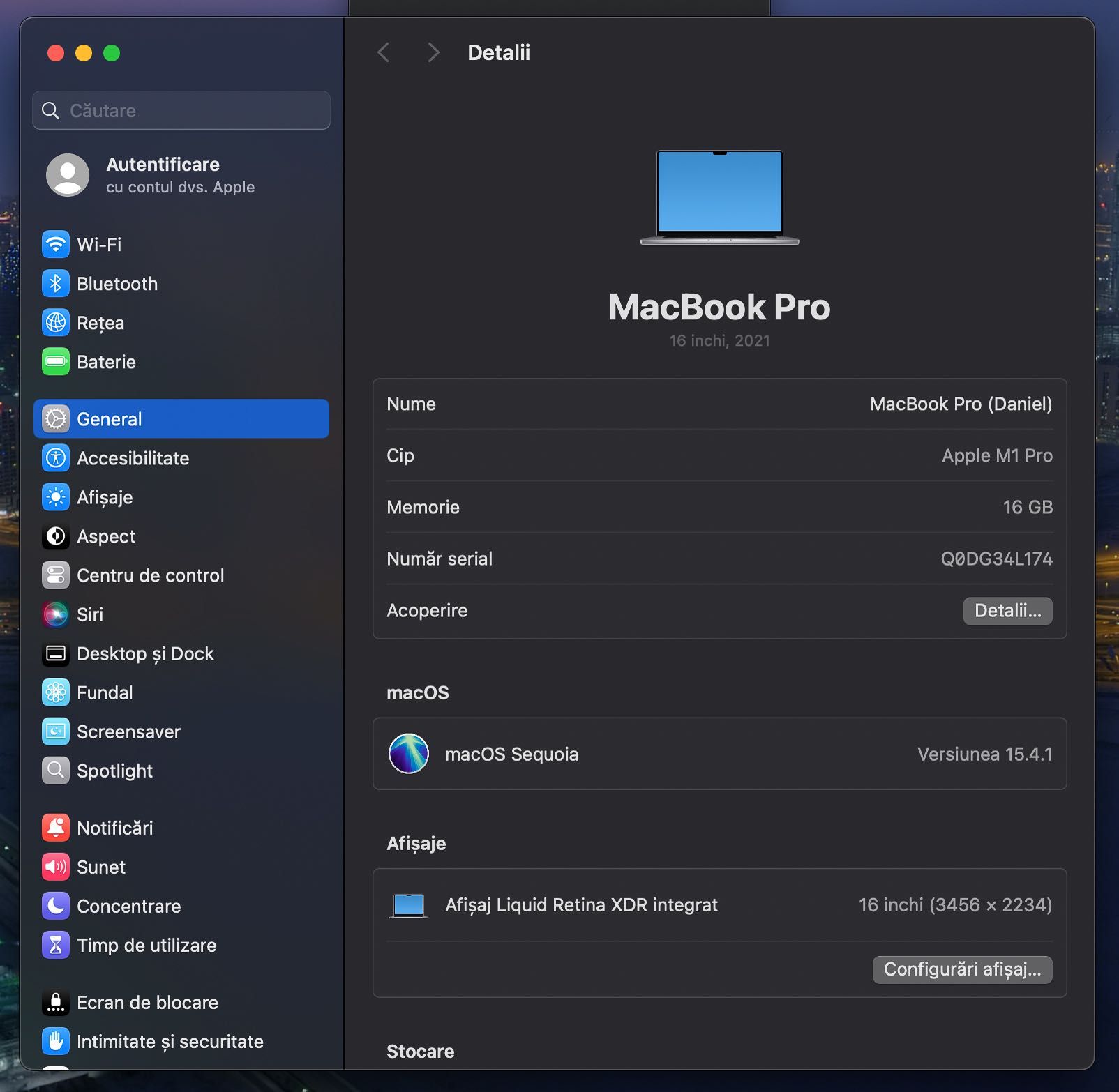
Task: Open Configurări afișaj... button
Action: click(963, 969)
